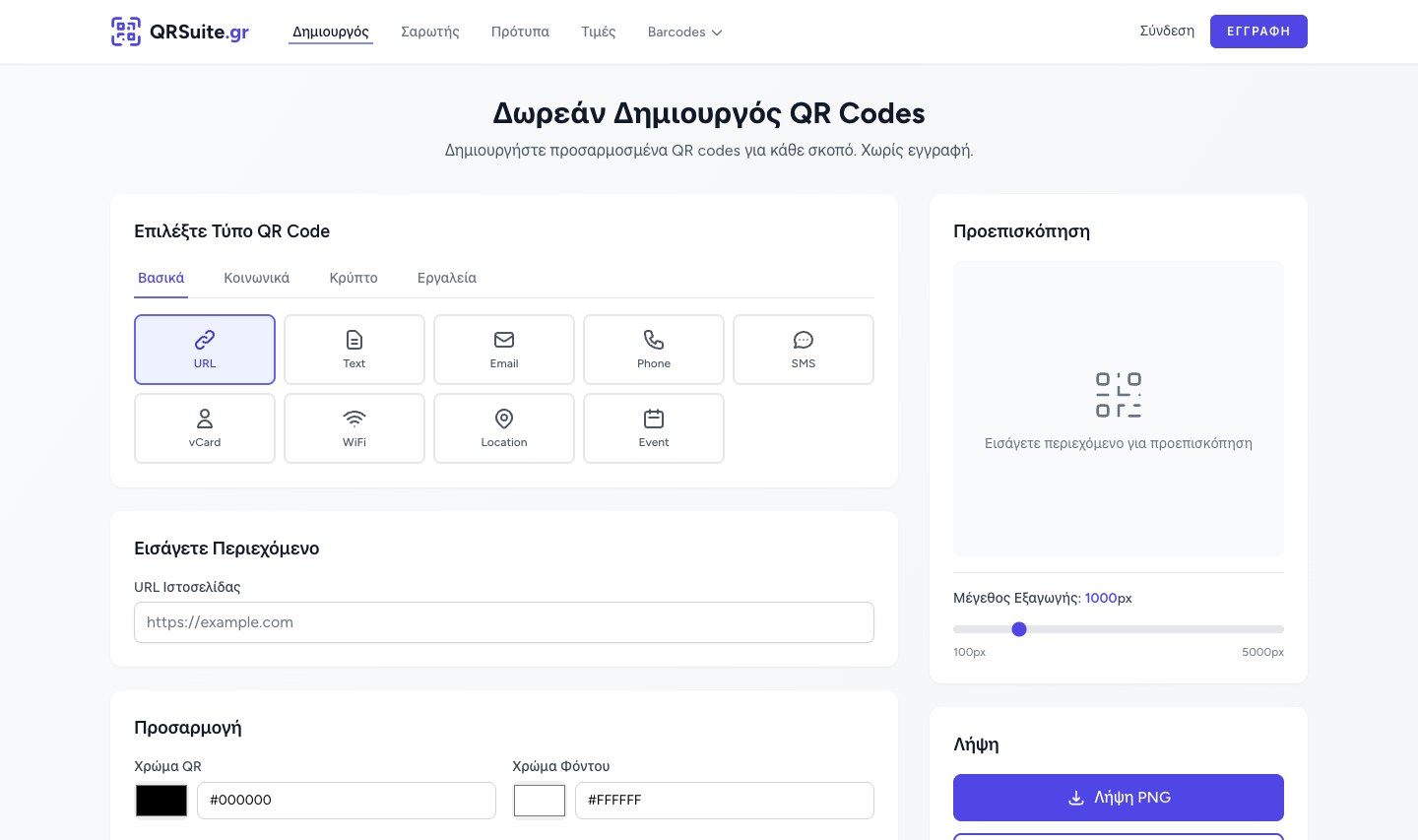
Task: Switch to the Βασικά tab
Action: [161, 278]
